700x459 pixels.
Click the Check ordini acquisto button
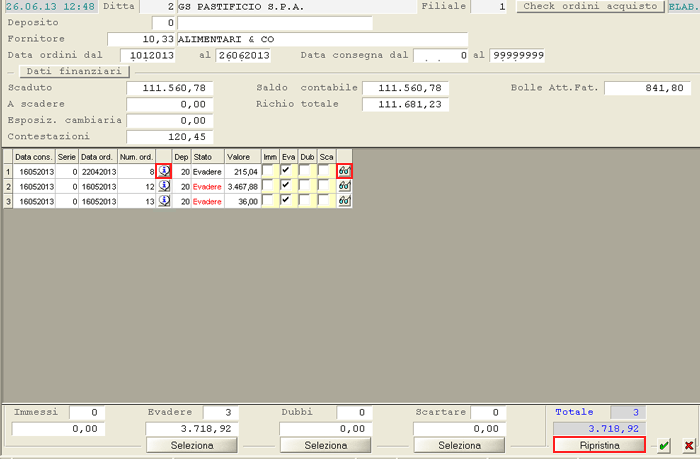pos(590,6)
